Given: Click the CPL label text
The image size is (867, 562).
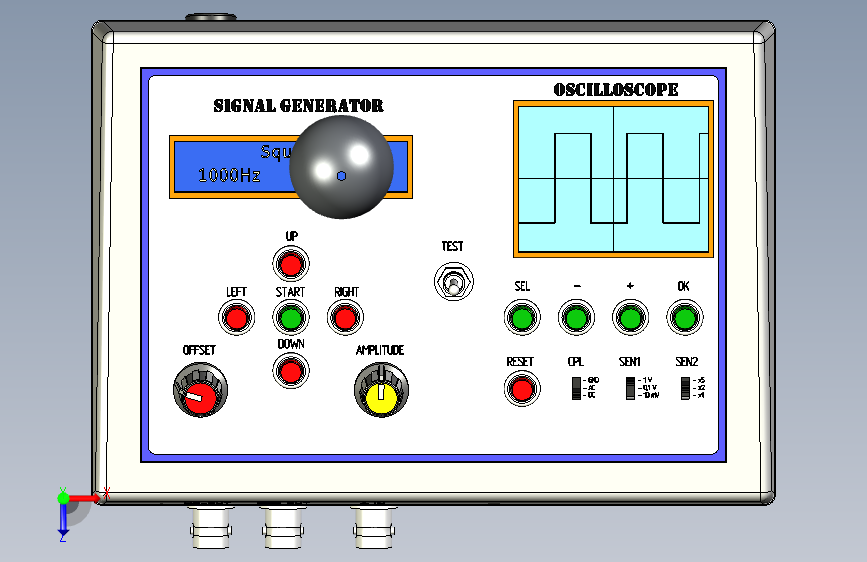Looking at the screenshot, I should point(576,362).
